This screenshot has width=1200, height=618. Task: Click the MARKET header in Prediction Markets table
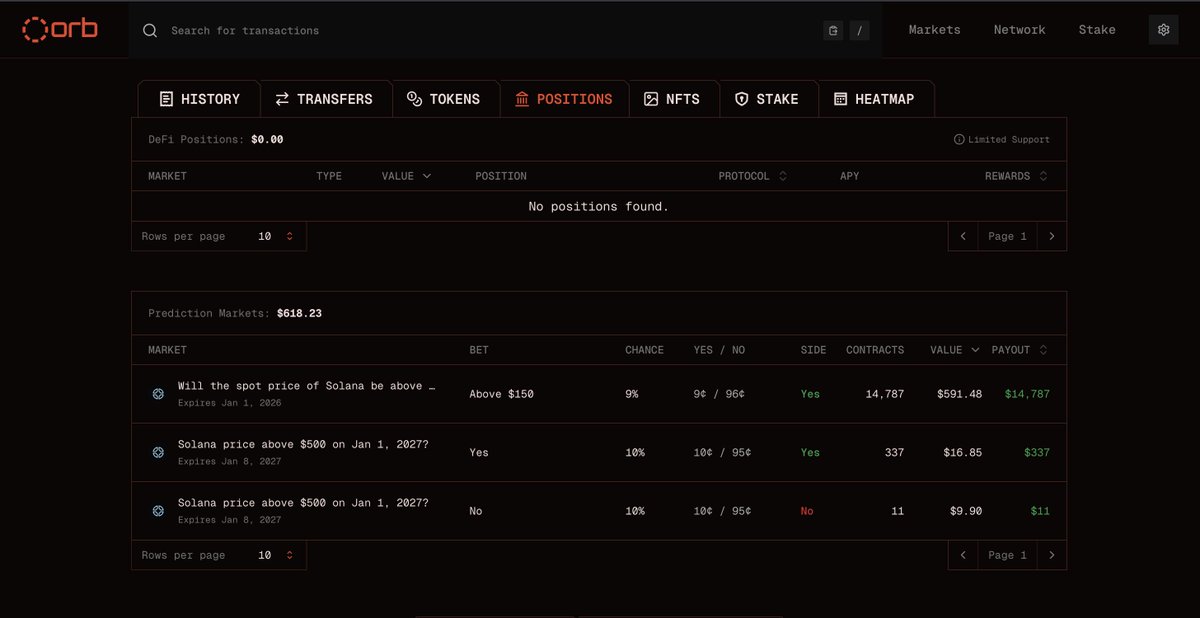(x=167, y=350)
